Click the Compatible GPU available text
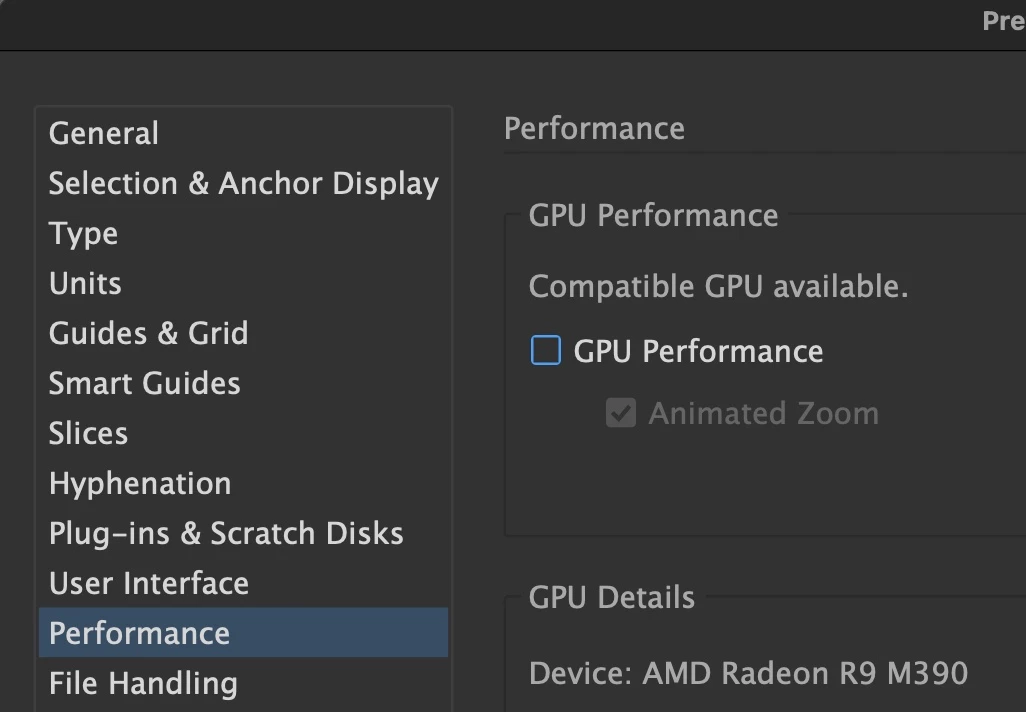 (x=718, y=287)
